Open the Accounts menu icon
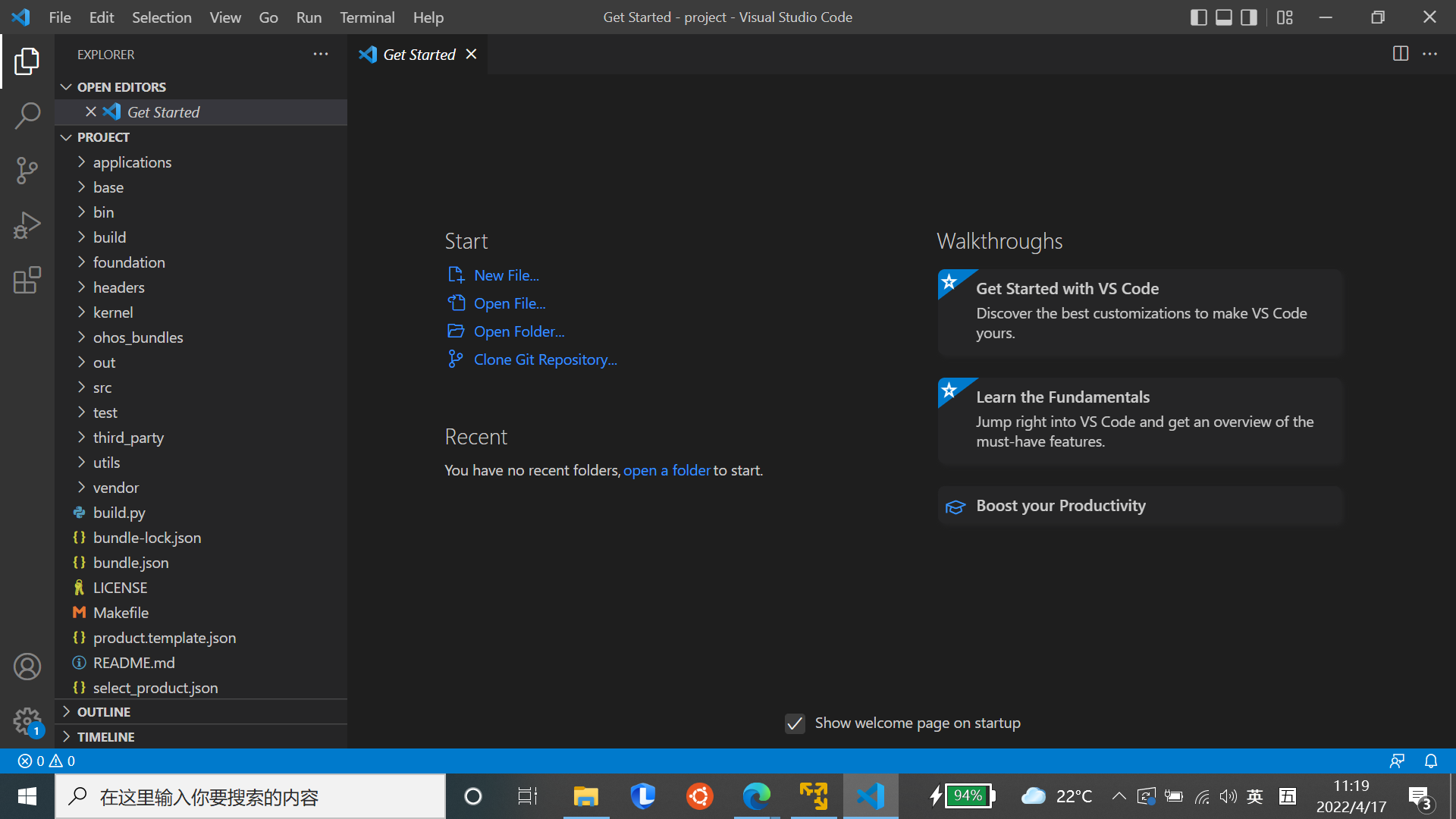 click(x=27, y=667)
